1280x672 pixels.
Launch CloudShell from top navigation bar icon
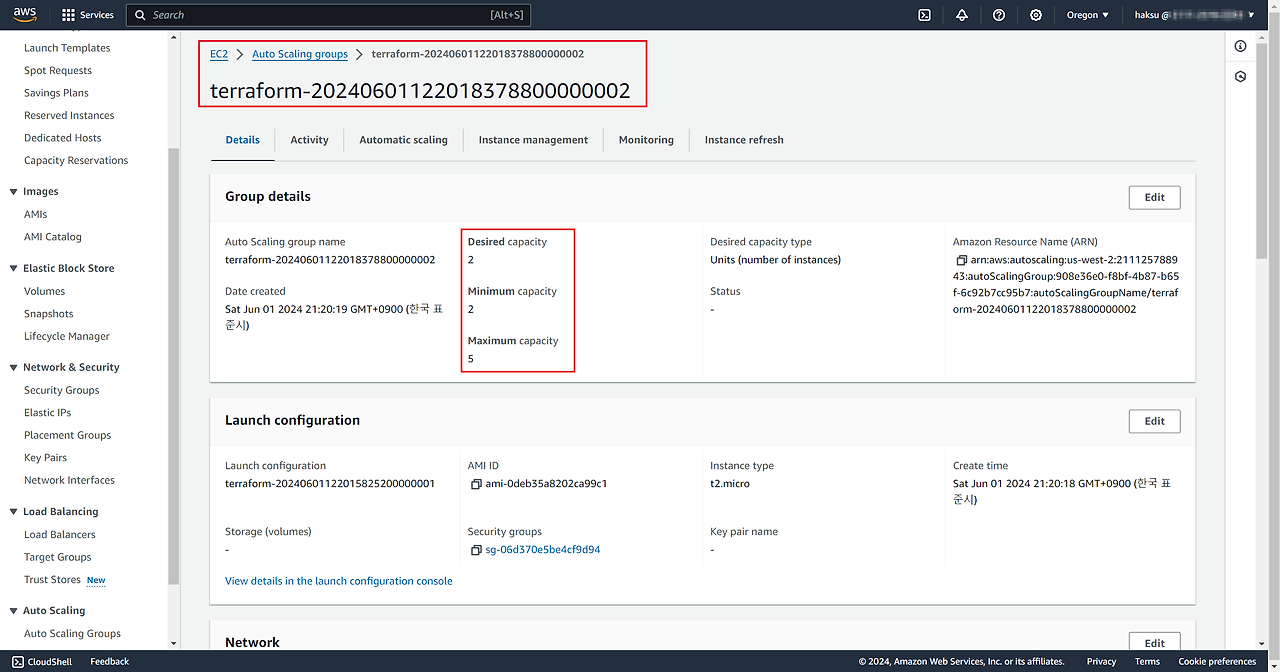(x=925, y=15)
